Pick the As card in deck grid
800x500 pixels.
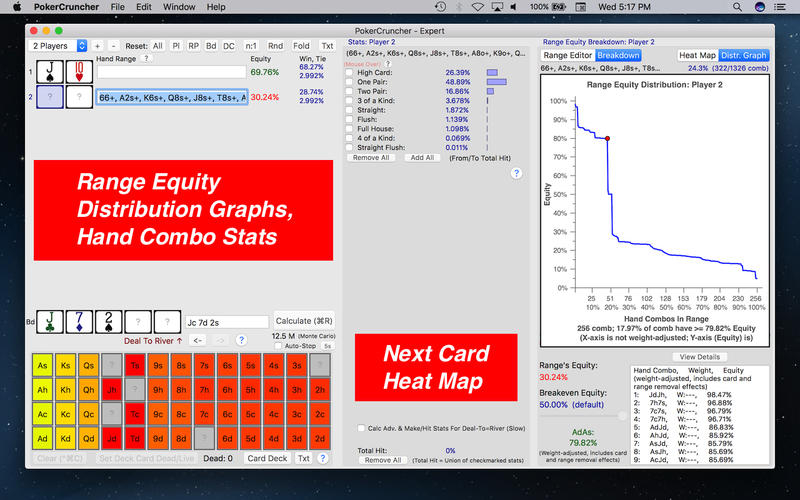(x=42, y=367)
